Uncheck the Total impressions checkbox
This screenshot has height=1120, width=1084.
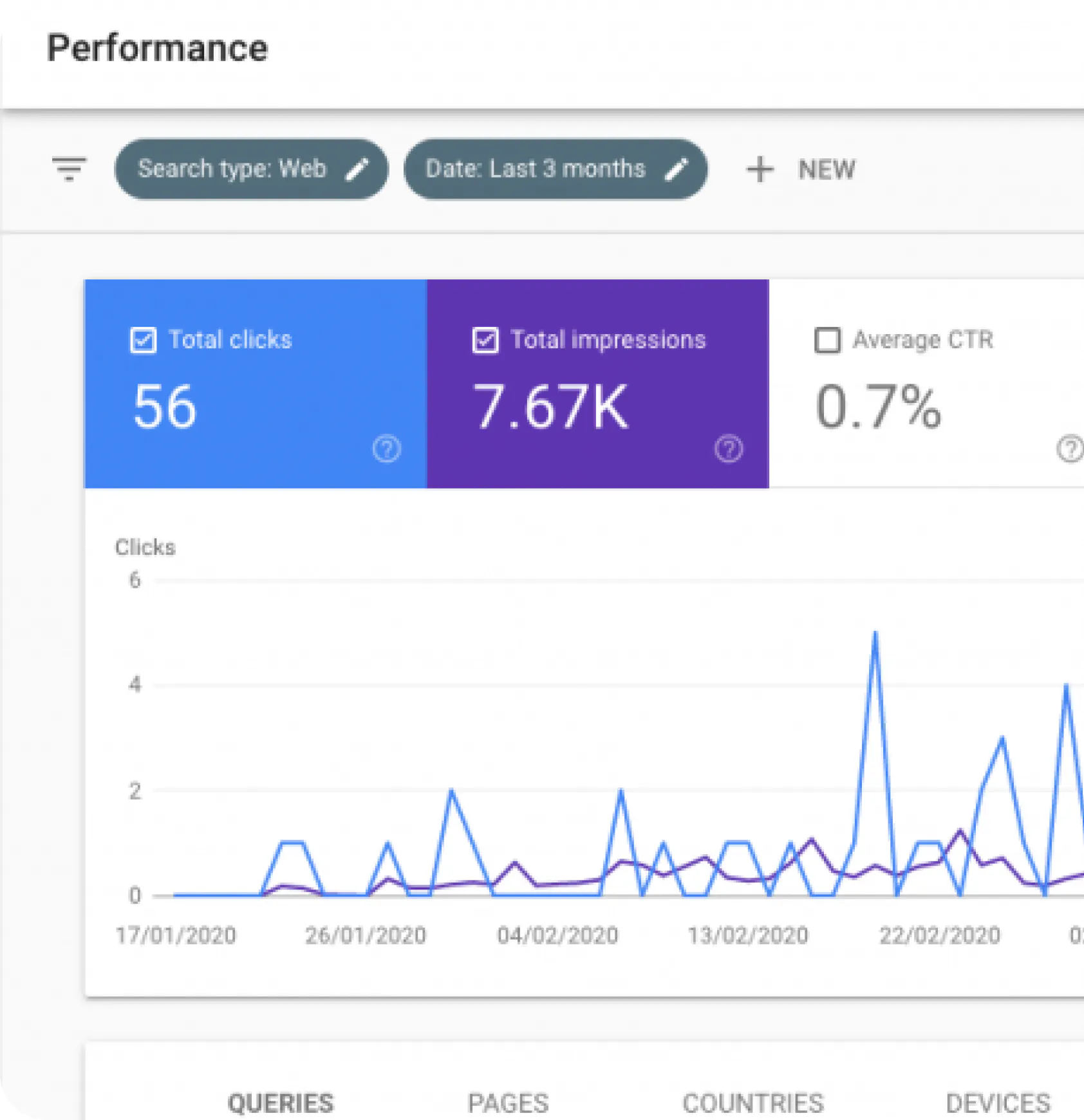(485, 340)
